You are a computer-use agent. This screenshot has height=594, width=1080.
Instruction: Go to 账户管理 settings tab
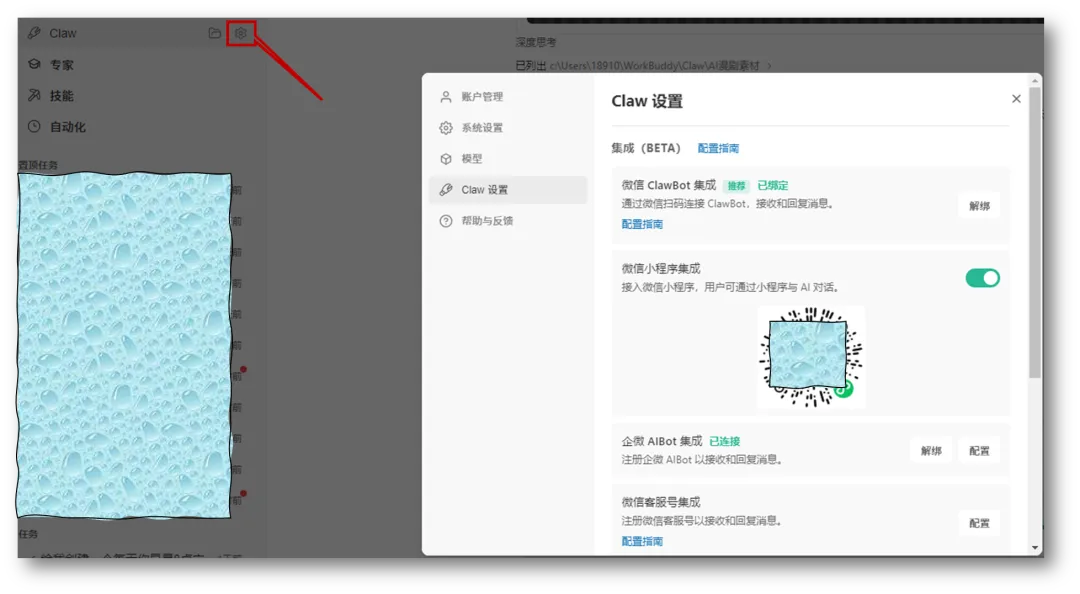pos(508,97)
